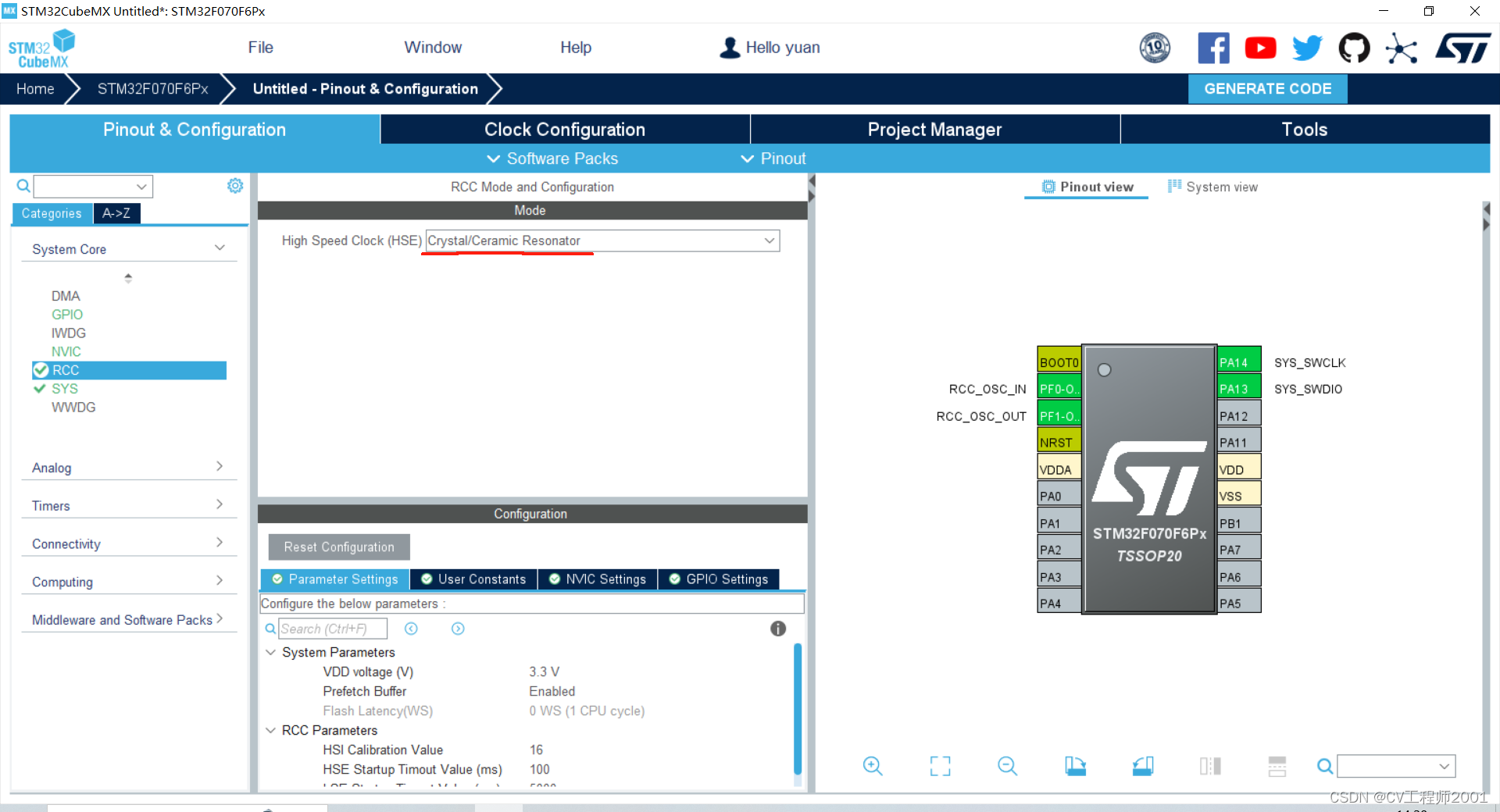Open the YouTube icon link
This screenshot has height=812, width=1500.
point(1260,48)
